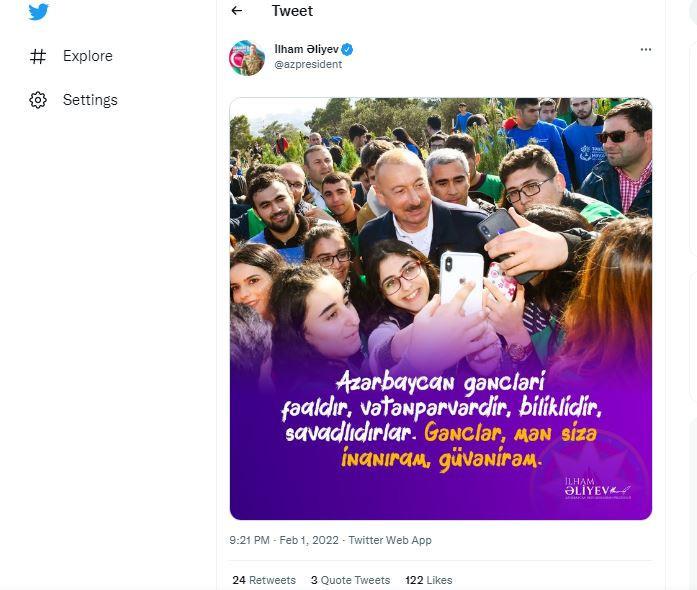Click the @azpresident handle
The height and width of the screenshot is (590, 697).
tap(308, 64)
